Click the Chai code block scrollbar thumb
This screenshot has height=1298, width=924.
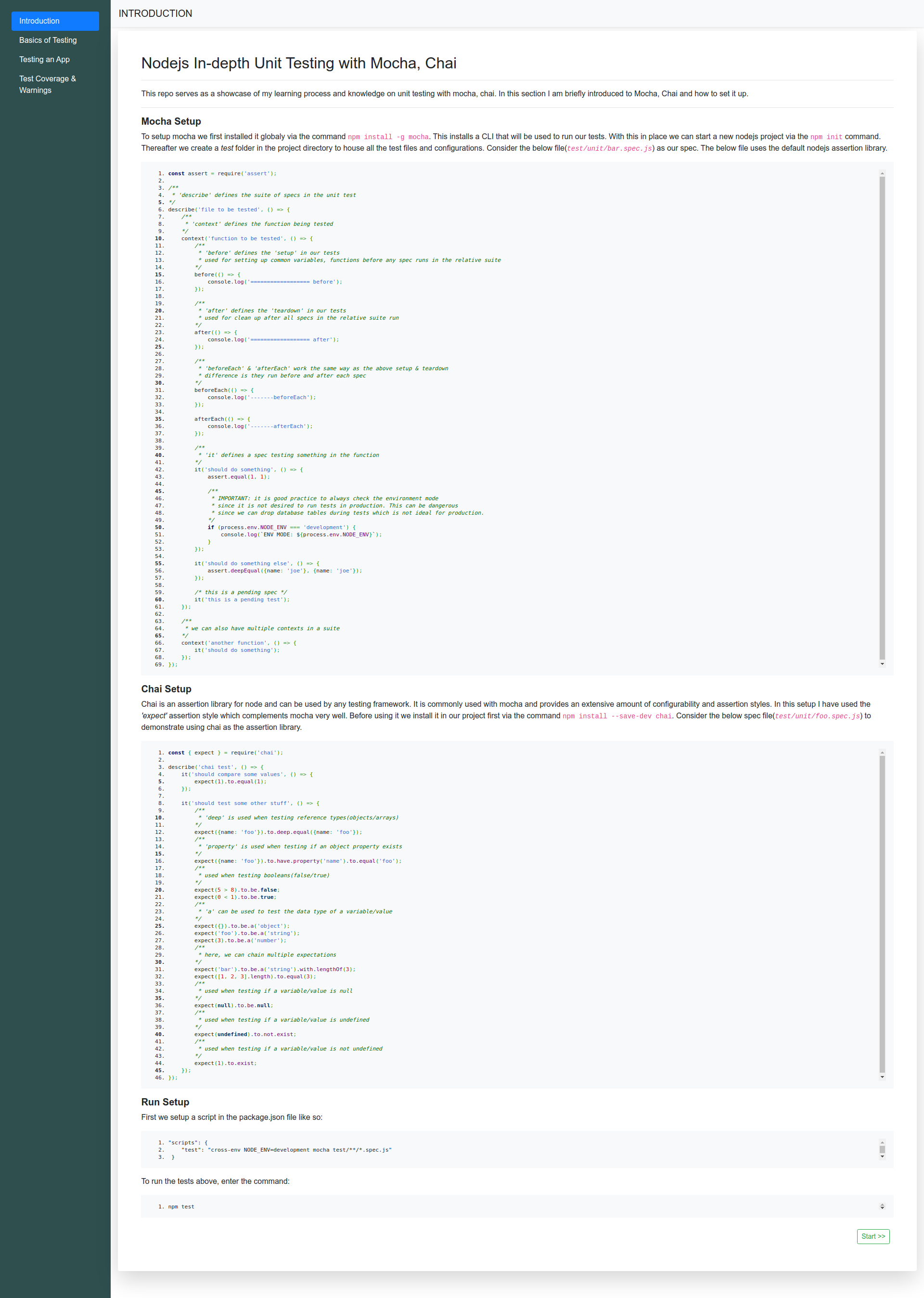(x=882, y=914)
